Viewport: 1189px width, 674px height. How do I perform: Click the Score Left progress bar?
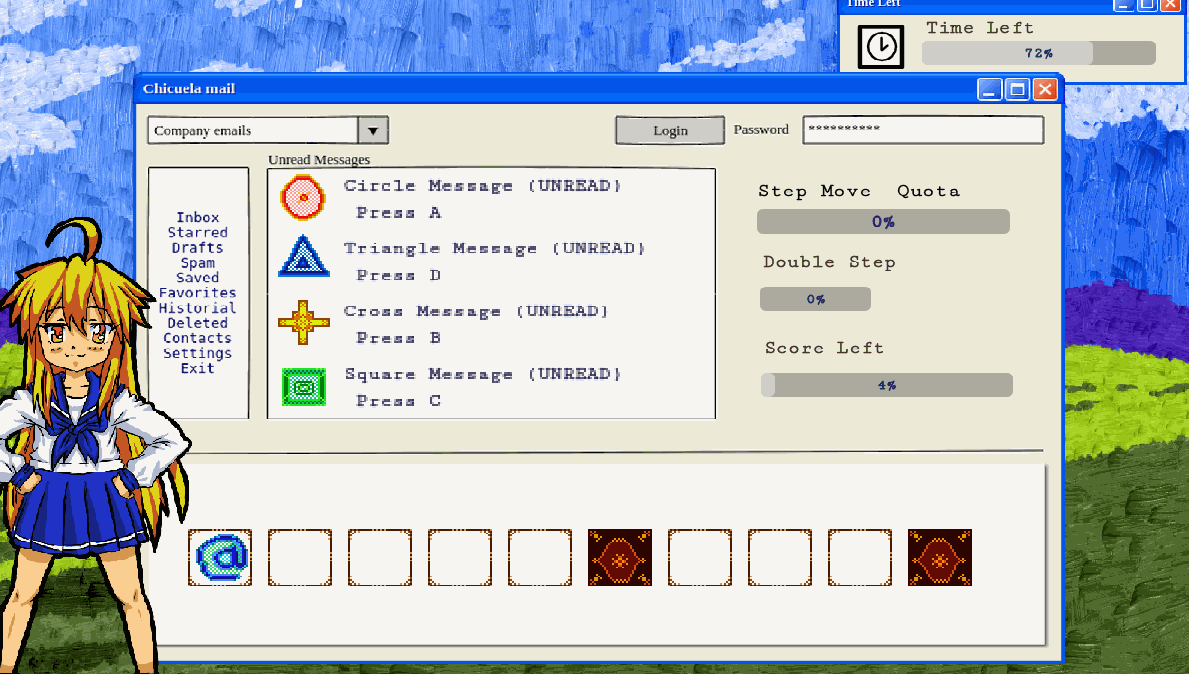(x=886, y=385)
